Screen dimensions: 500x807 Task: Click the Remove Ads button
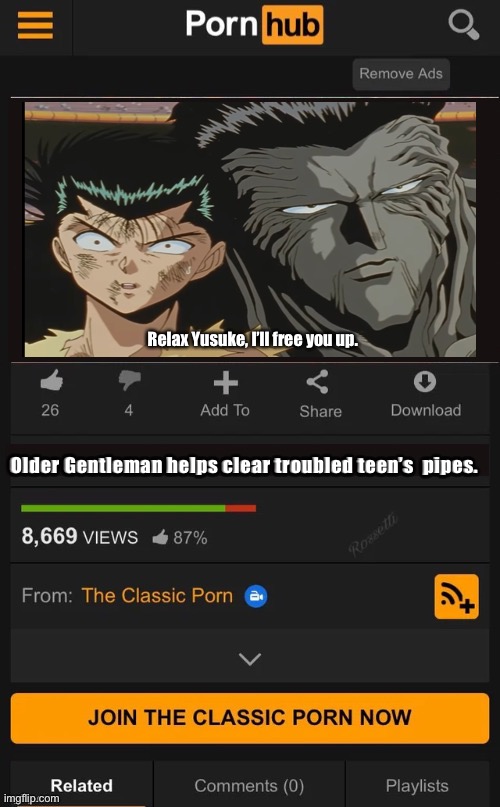click(401, 74)
